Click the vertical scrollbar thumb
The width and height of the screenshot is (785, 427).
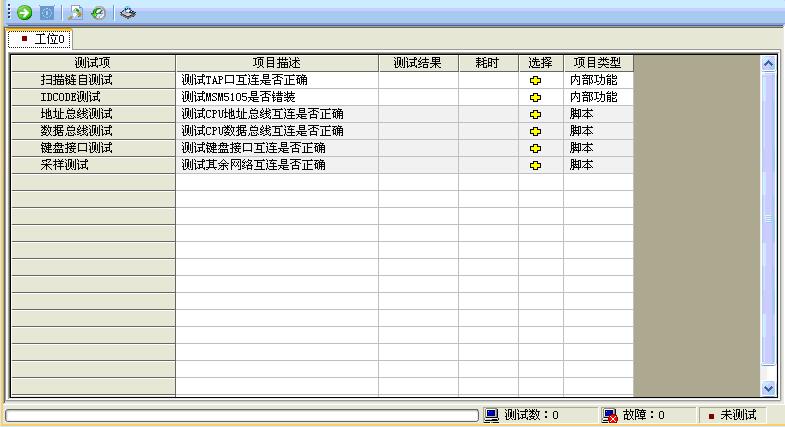[768, 219]
